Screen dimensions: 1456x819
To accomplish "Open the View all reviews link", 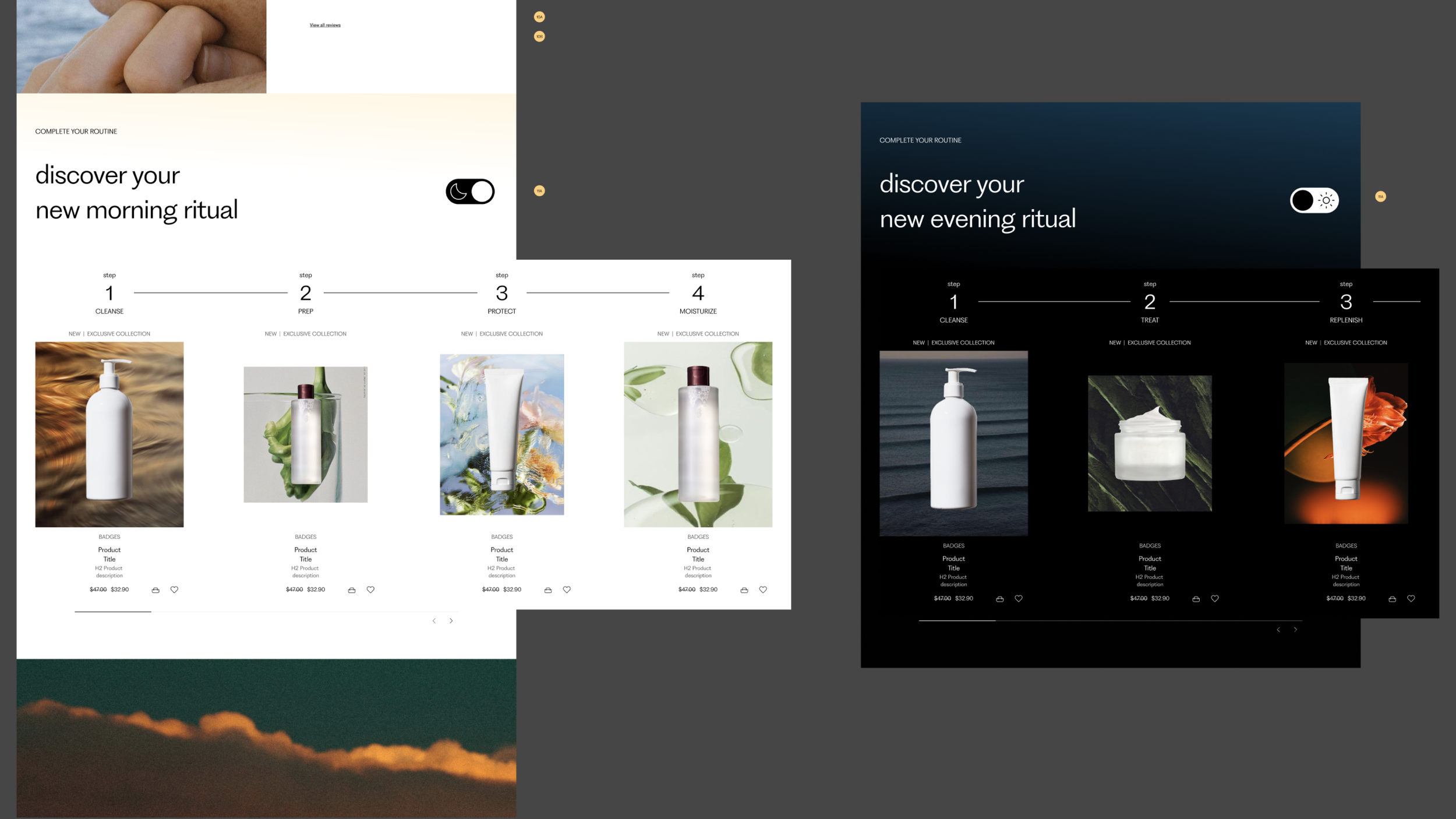I will pos(325,25).
